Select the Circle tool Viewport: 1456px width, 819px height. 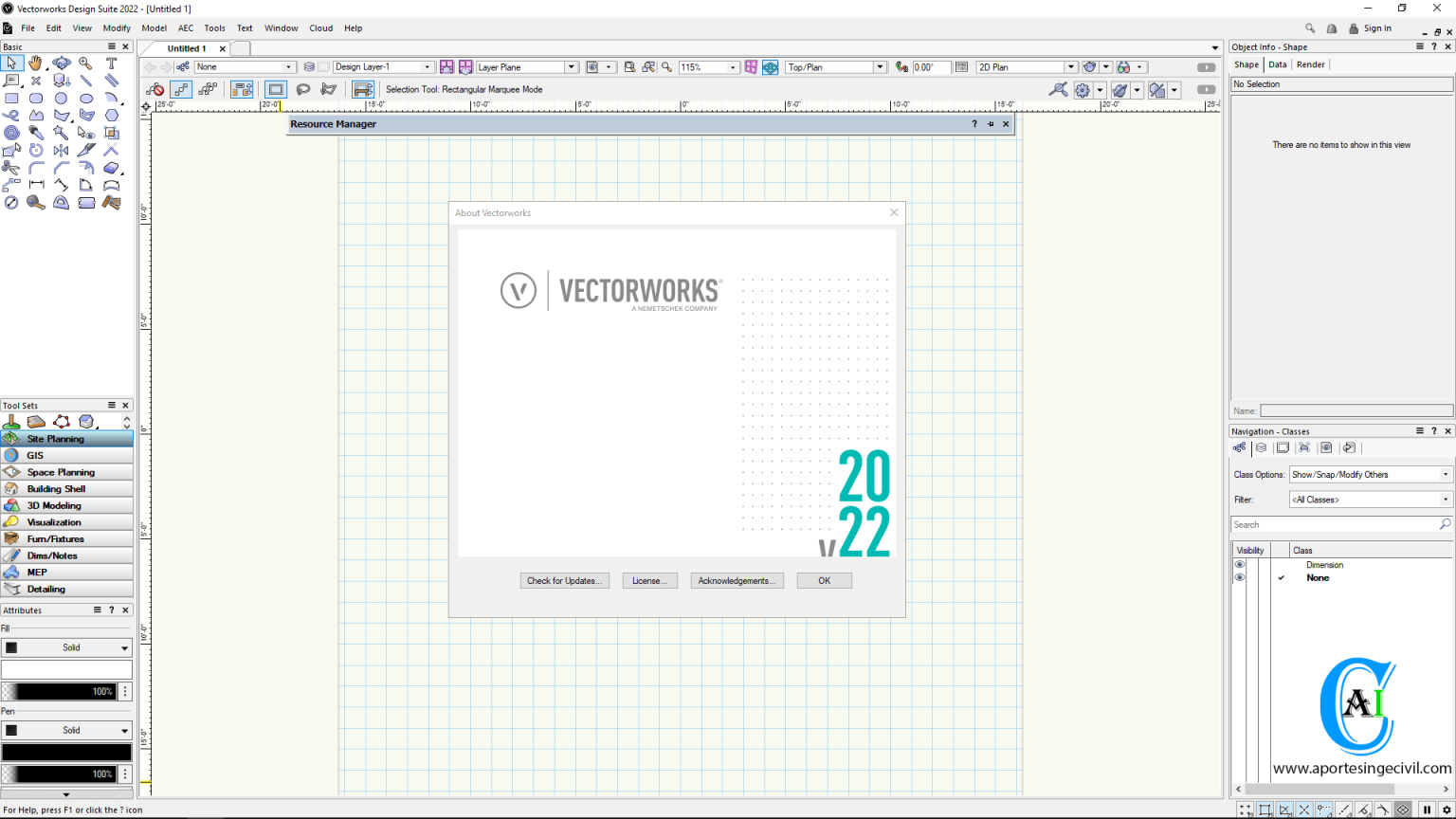click(x=61, y=97)
